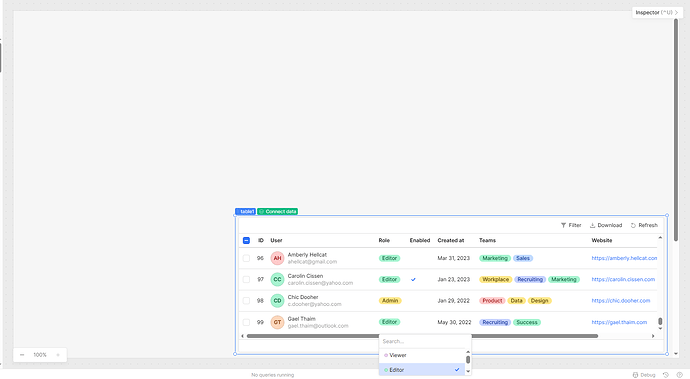This screenshot has width=690, height=379.
Task: Click the dropdown list scroll-down arrow
Action: pos(468,372)
